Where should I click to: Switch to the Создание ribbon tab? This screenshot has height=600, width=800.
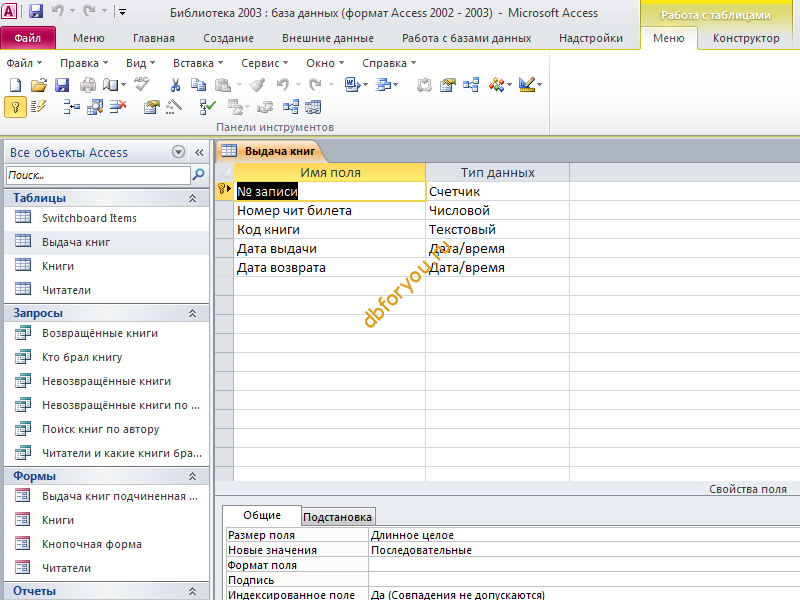[x=228, y=38]
